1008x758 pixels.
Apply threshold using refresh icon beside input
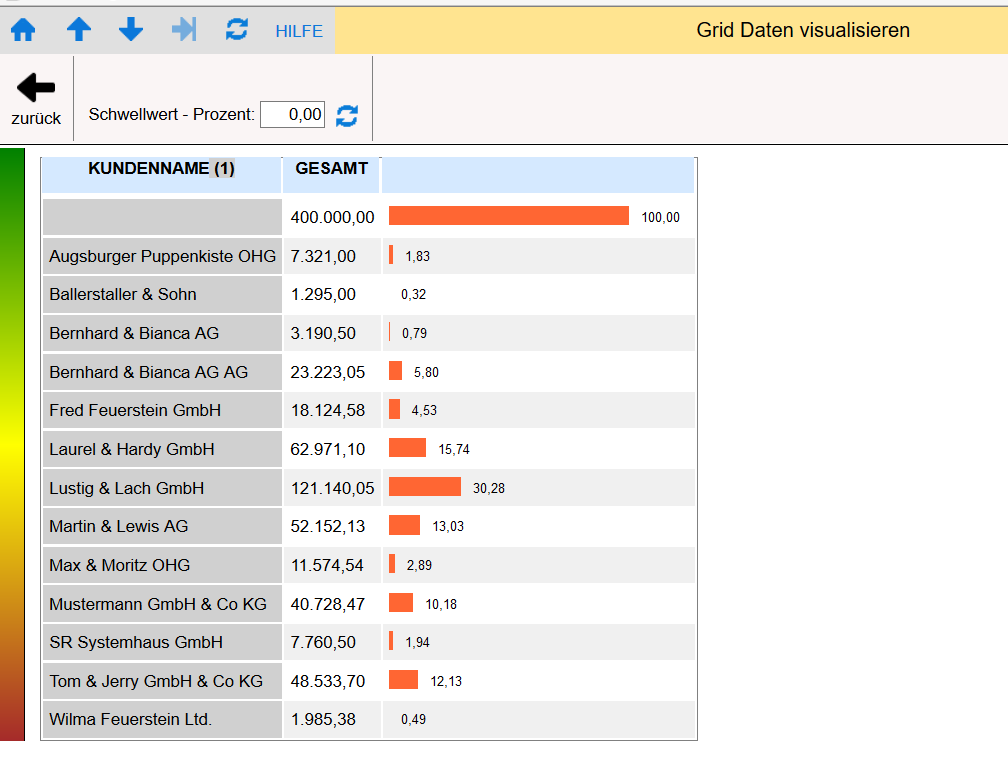(x=347, y=116)
